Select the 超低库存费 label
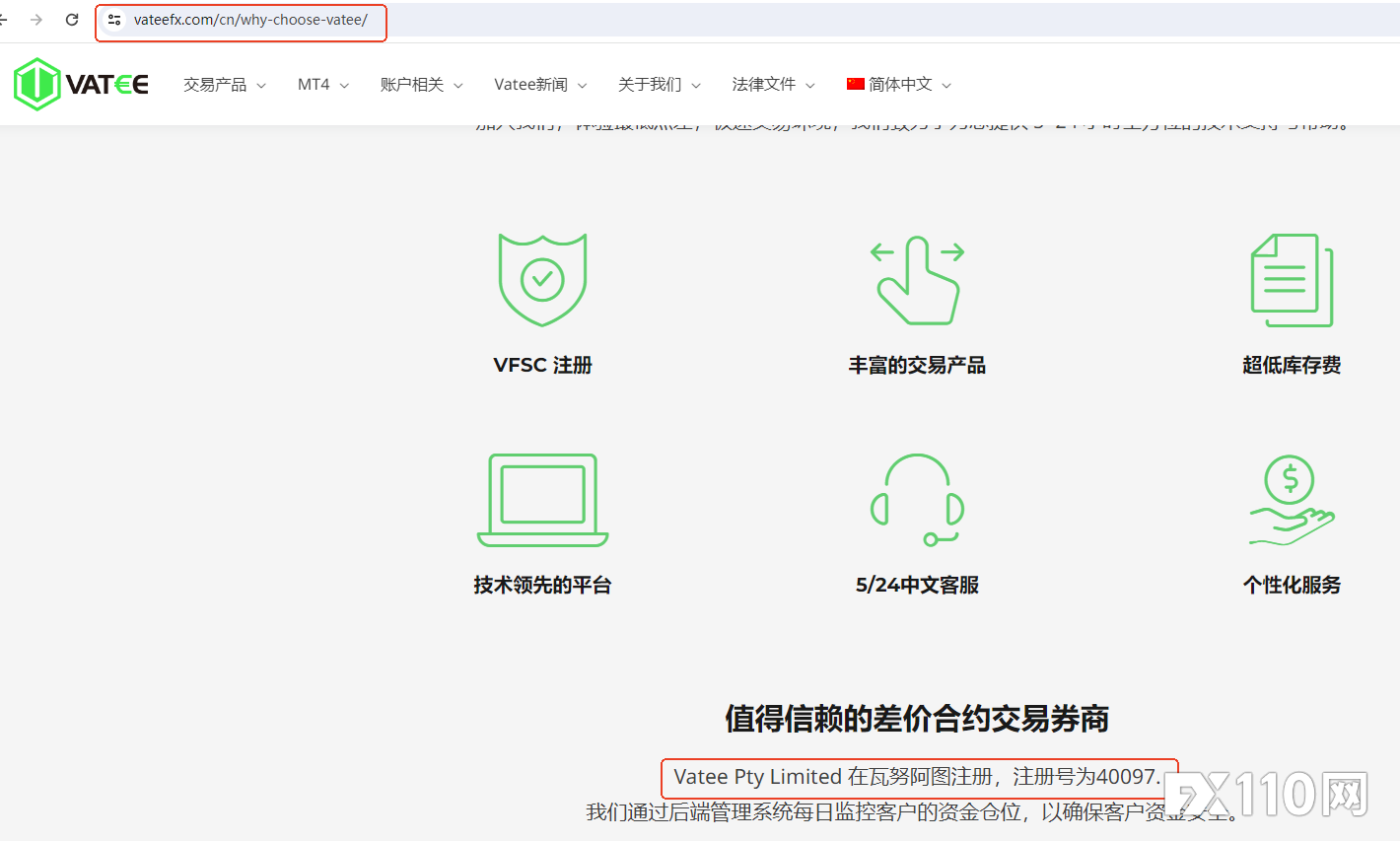This screenshot has width=1400, height=841. pos(1292,365)
